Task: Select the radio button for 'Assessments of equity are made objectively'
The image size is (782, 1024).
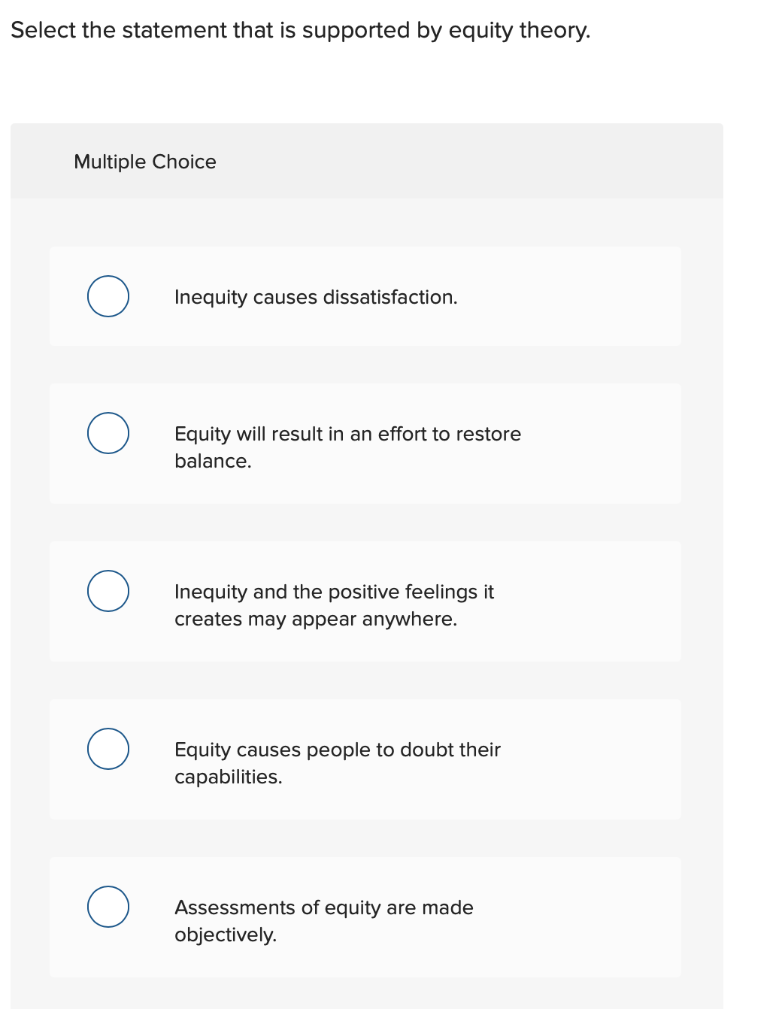Action: [x=108, y=906]
